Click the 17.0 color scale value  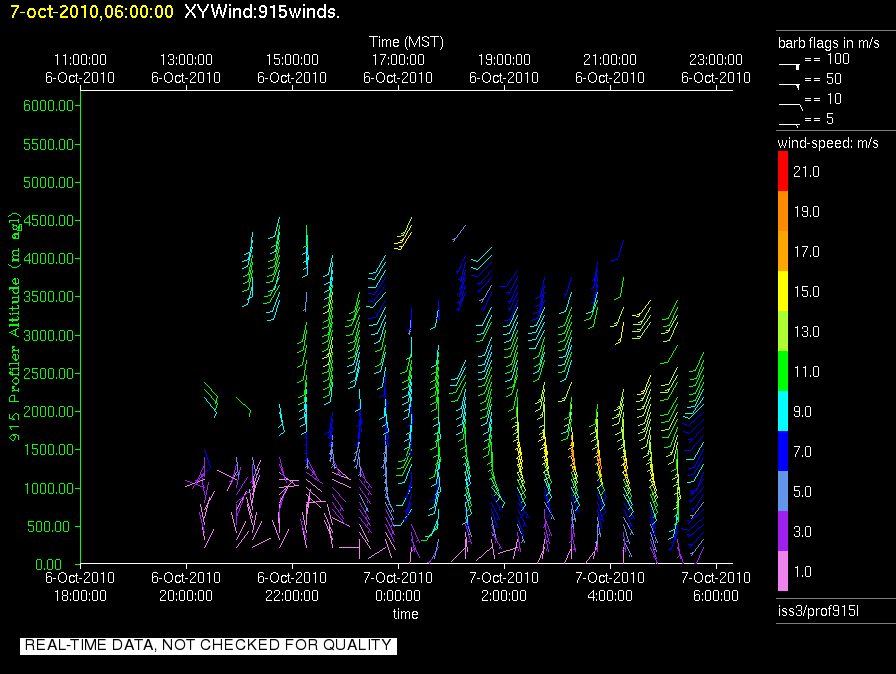tap(806, 252)
